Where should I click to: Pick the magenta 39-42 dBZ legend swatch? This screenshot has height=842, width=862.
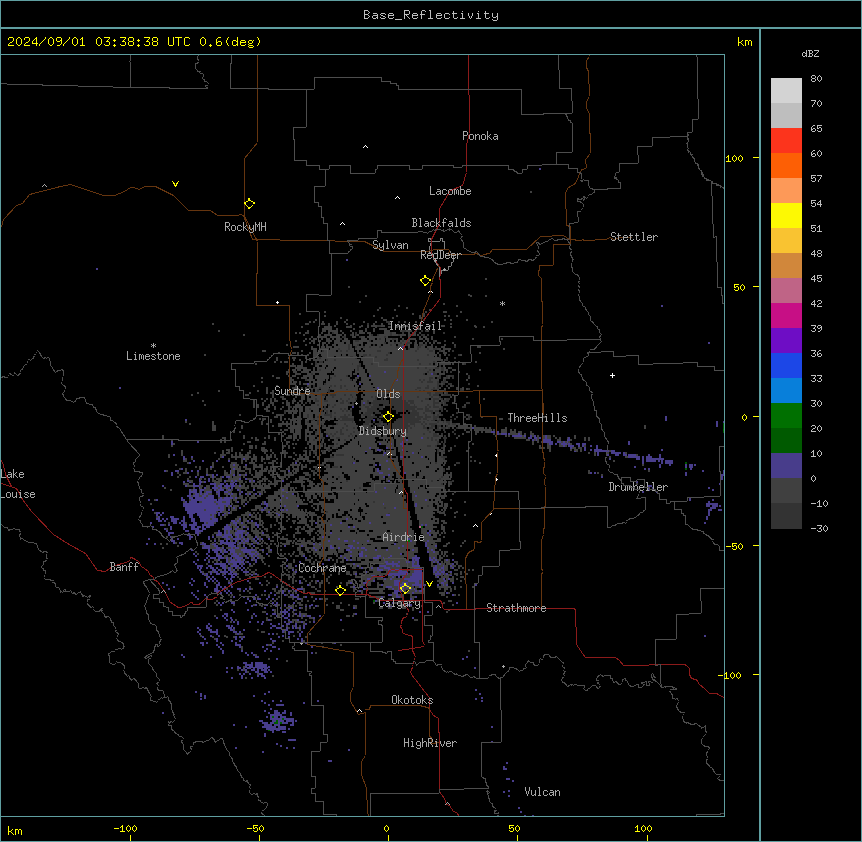click(786, 315)
